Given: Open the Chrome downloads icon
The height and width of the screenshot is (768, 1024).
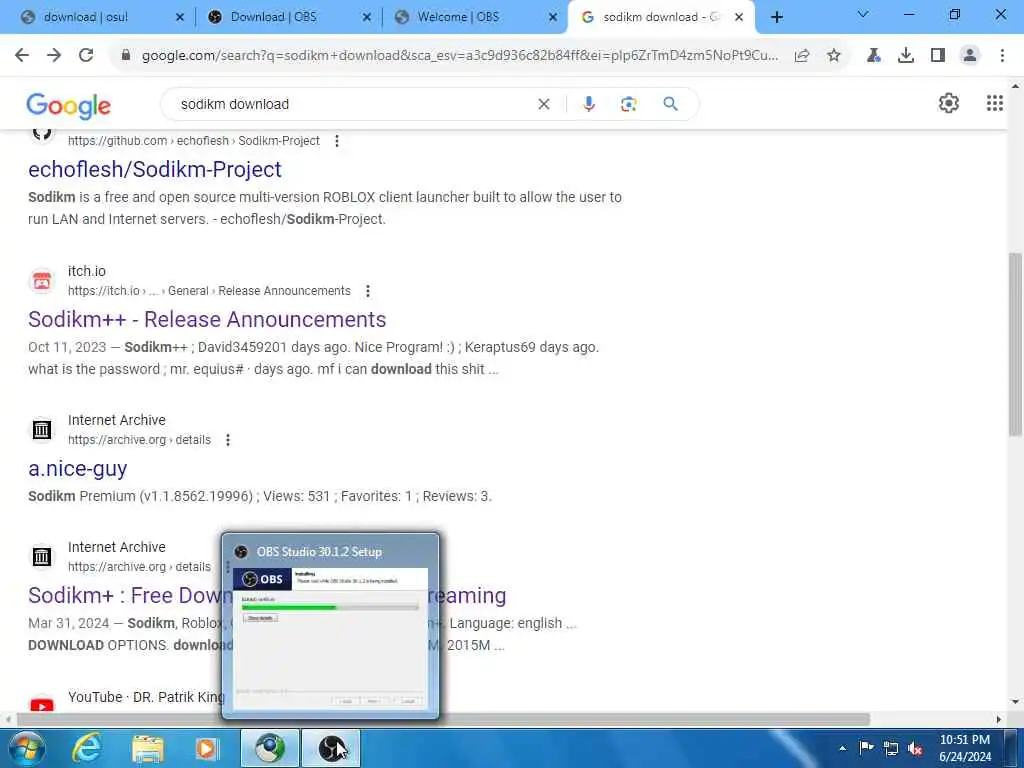Looking at the screenshot, I should pyautogui.click(x=906, y=56).
